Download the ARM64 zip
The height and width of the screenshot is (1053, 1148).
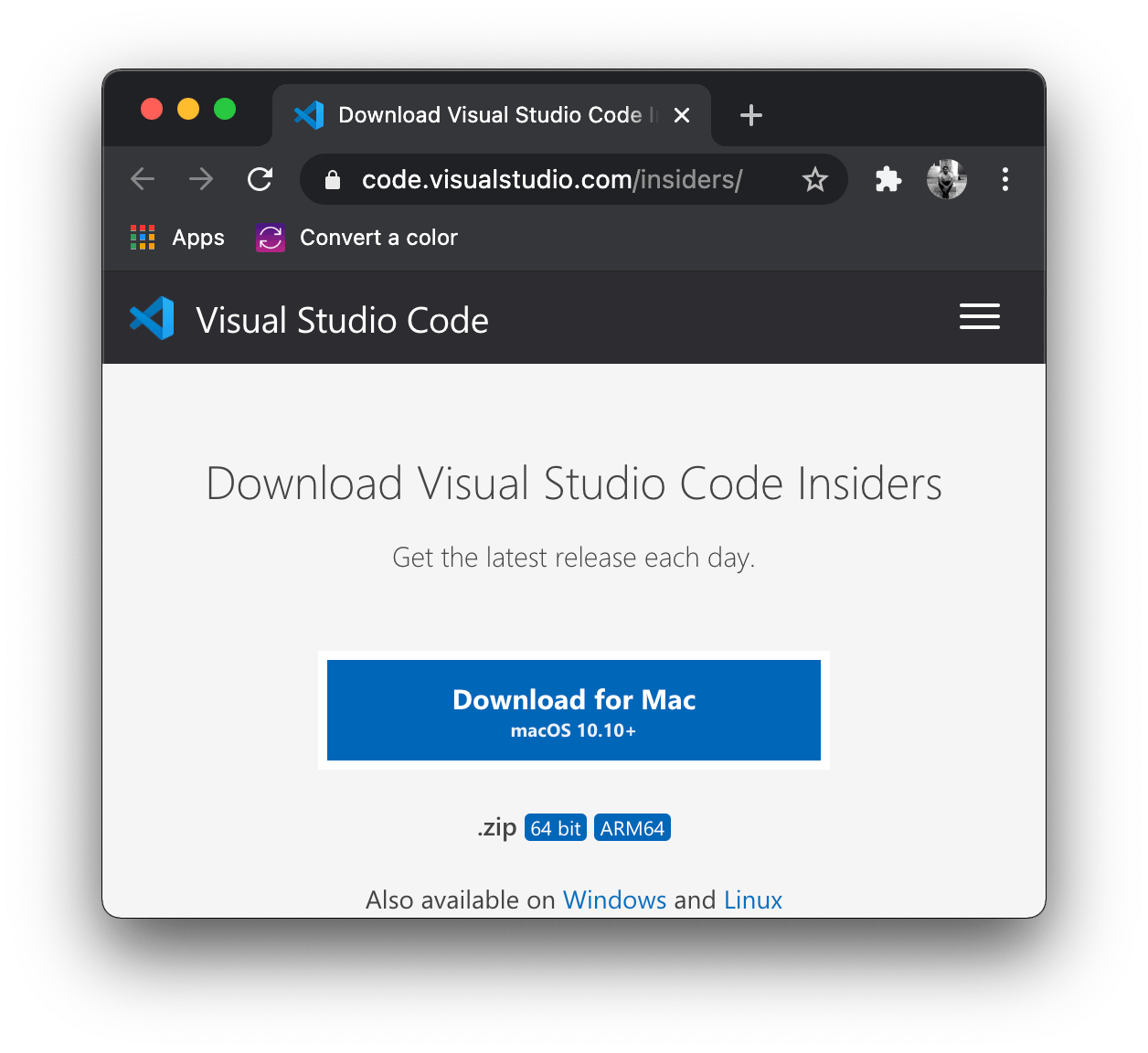[x=632, y=828]
